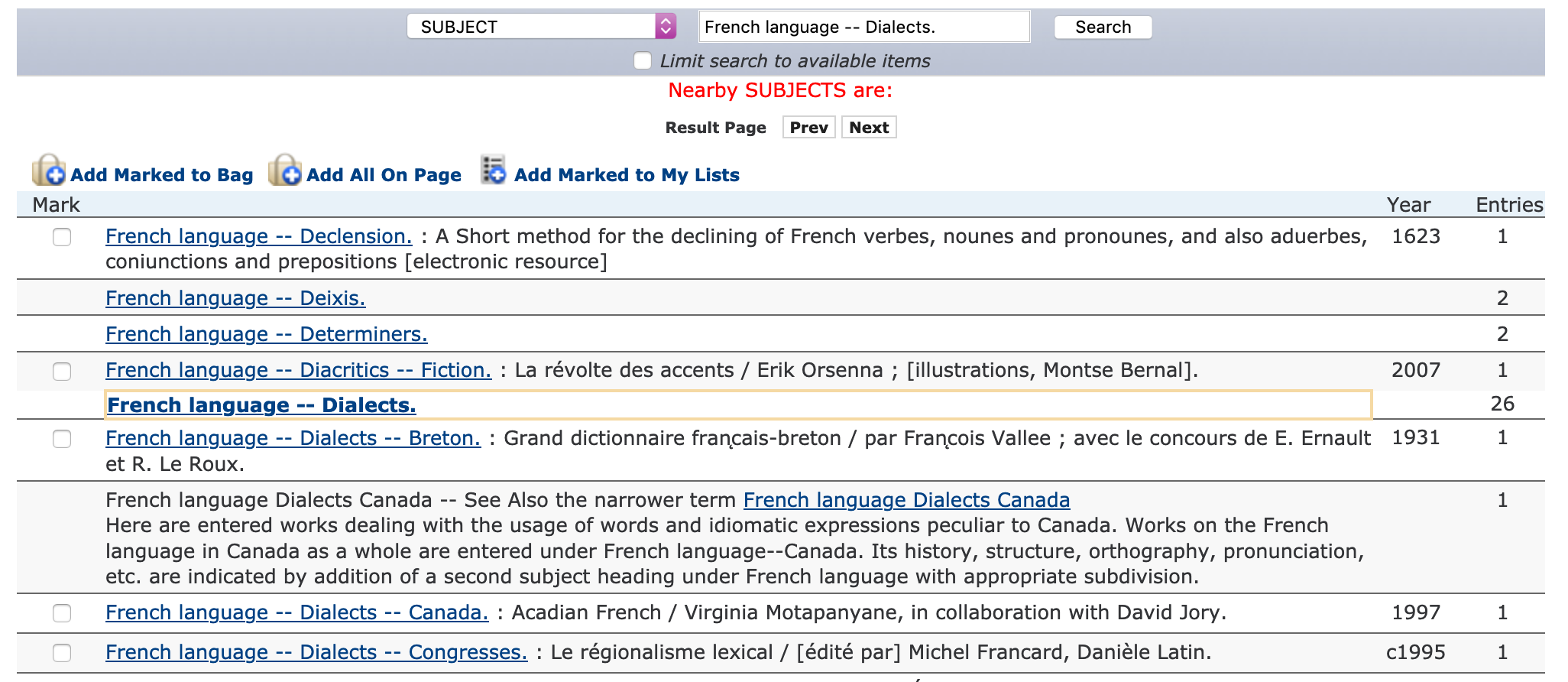Click the year 2007 cell
The height and width of the screenshot is (682, 1568).
click(1416, 370)
